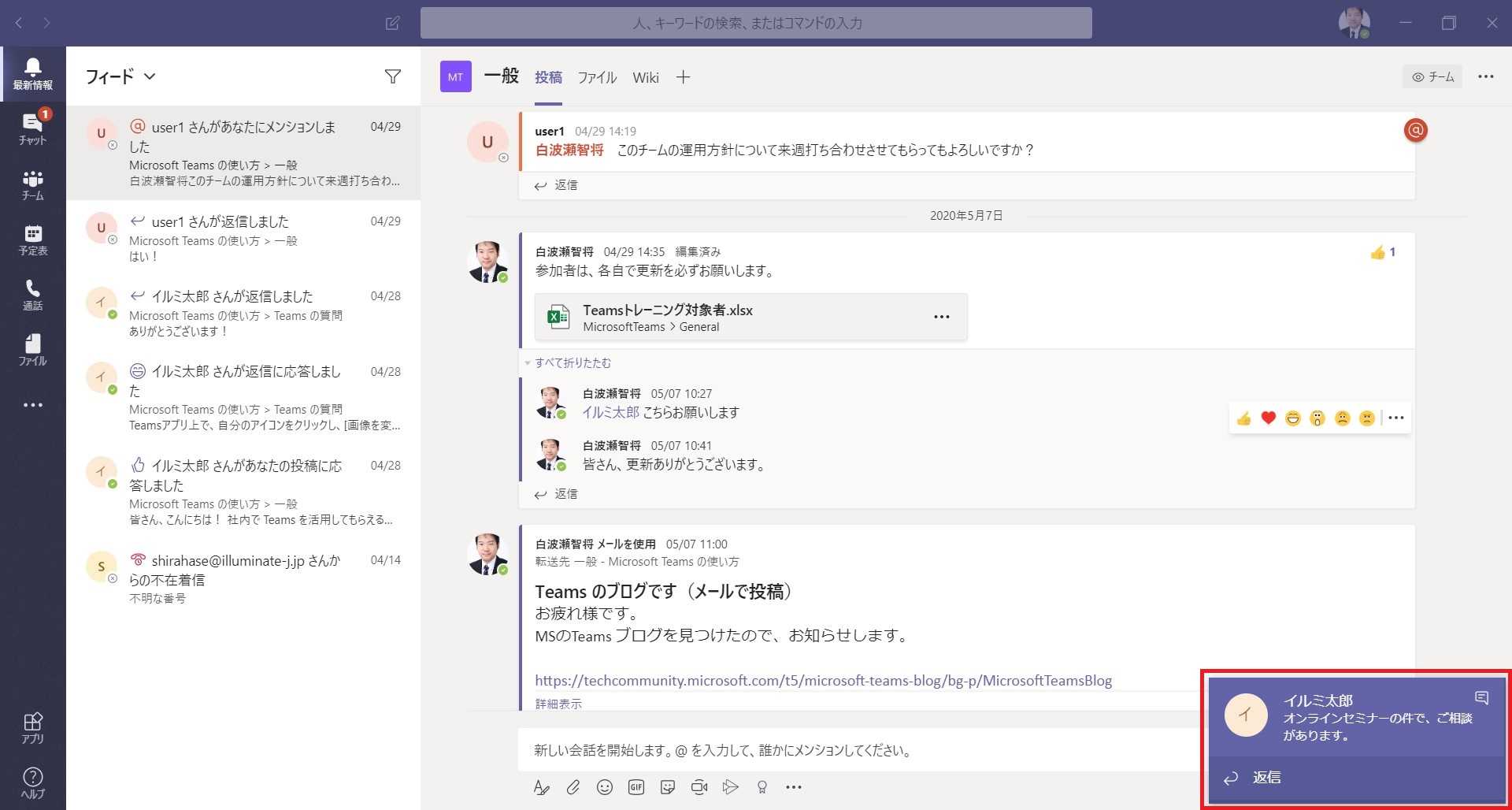
Task: Open feed item イルミ太郎 さんが返信に応答しました
Action: pos(243,397)
